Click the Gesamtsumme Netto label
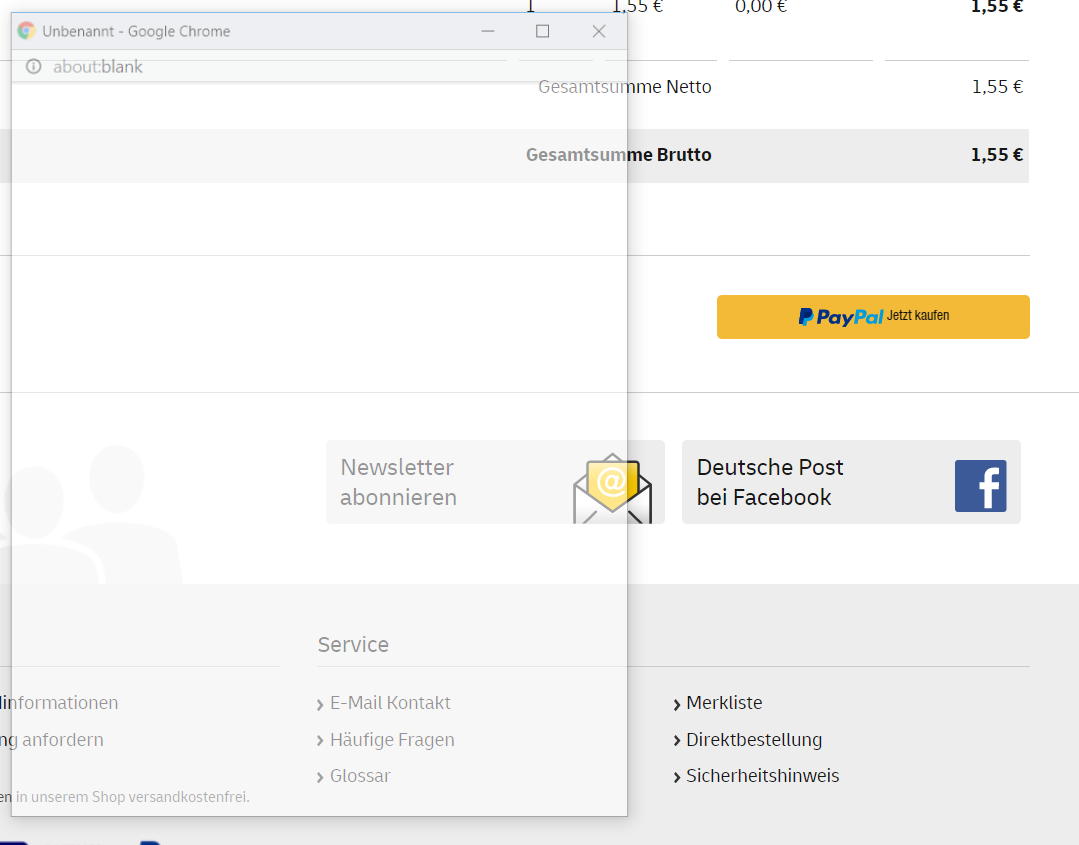This screenshot has height=845, width=1079. pyautogui.click(x=624, y=87)
